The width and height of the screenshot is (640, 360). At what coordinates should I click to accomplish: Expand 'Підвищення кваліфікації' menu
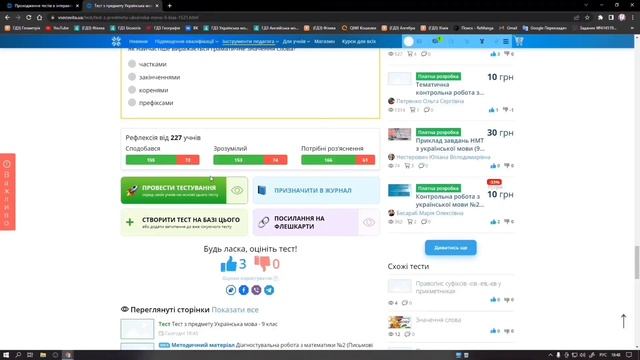pos(186,41)
